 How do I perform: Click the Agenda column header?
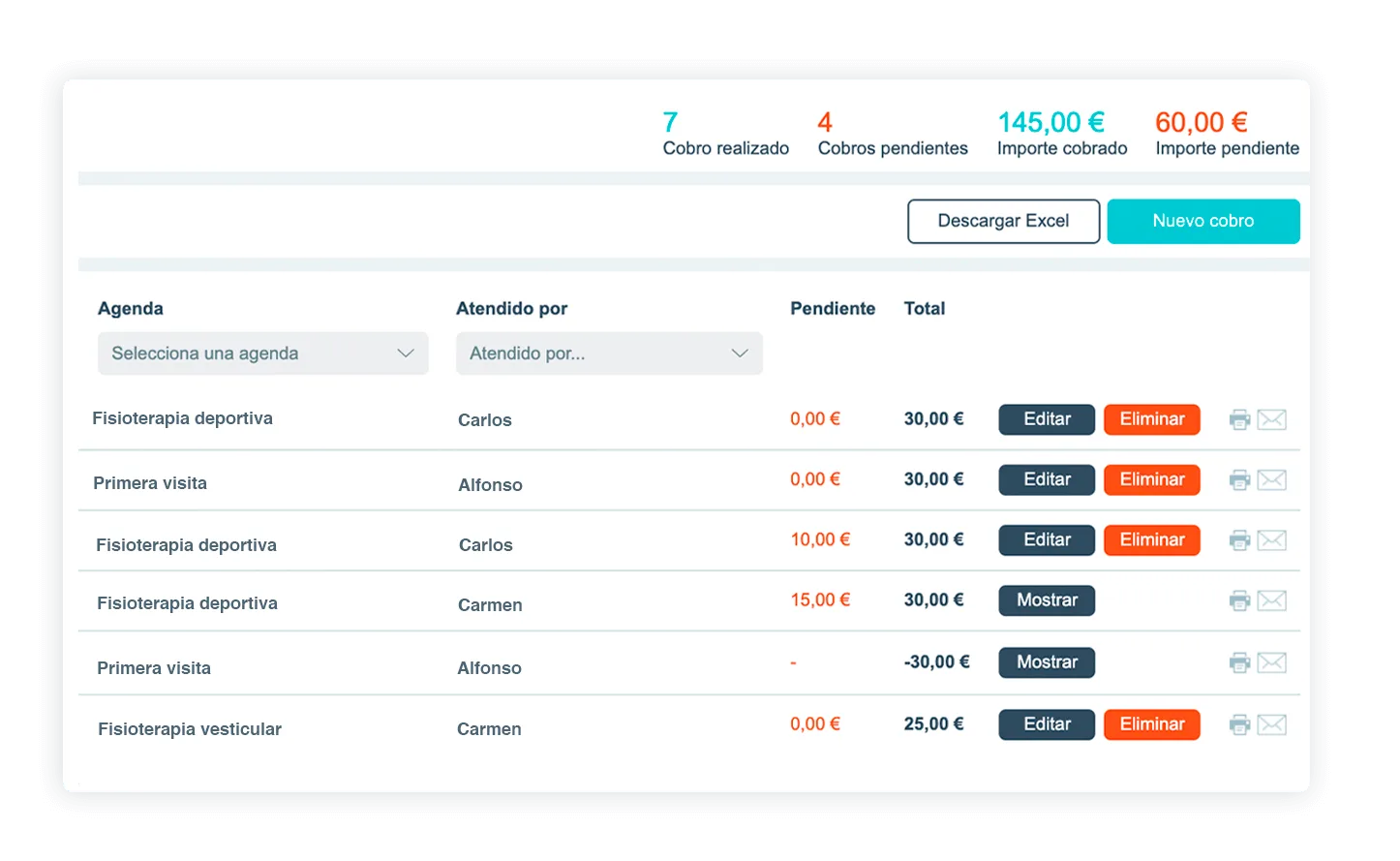pos(131,309)
